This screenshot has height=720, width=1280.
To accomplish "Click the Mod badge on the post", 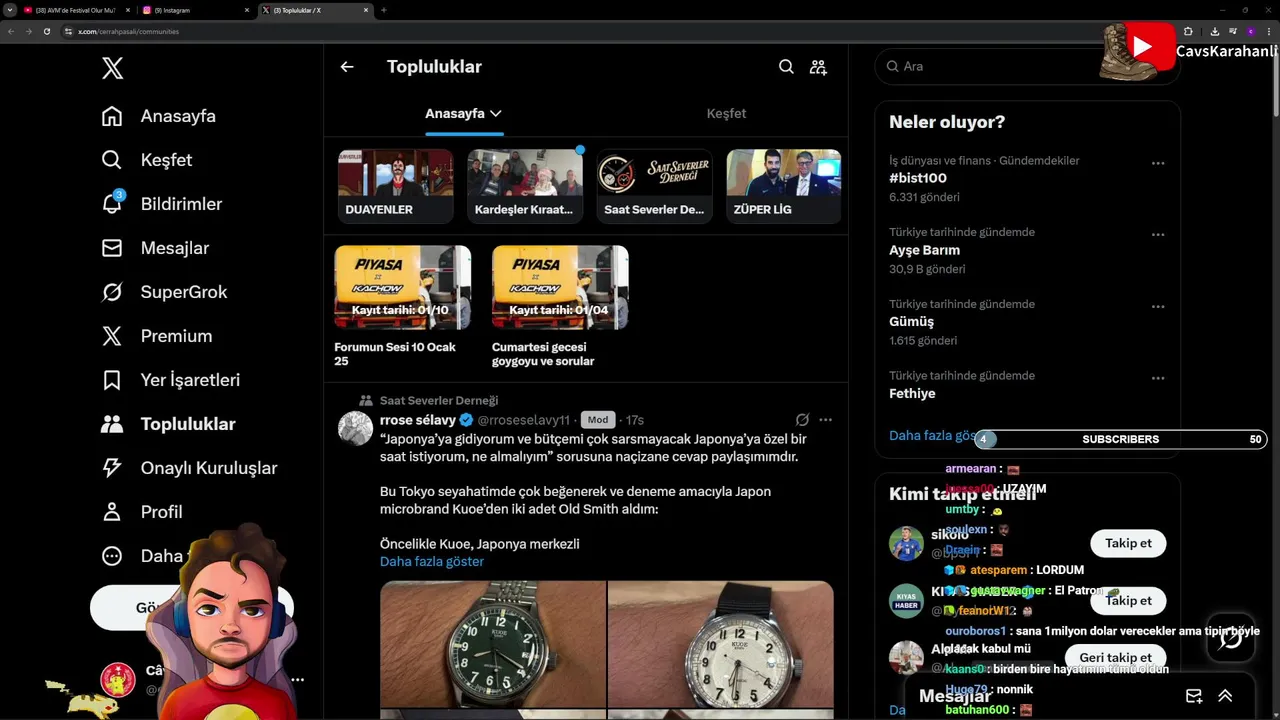I will point(598,420).
